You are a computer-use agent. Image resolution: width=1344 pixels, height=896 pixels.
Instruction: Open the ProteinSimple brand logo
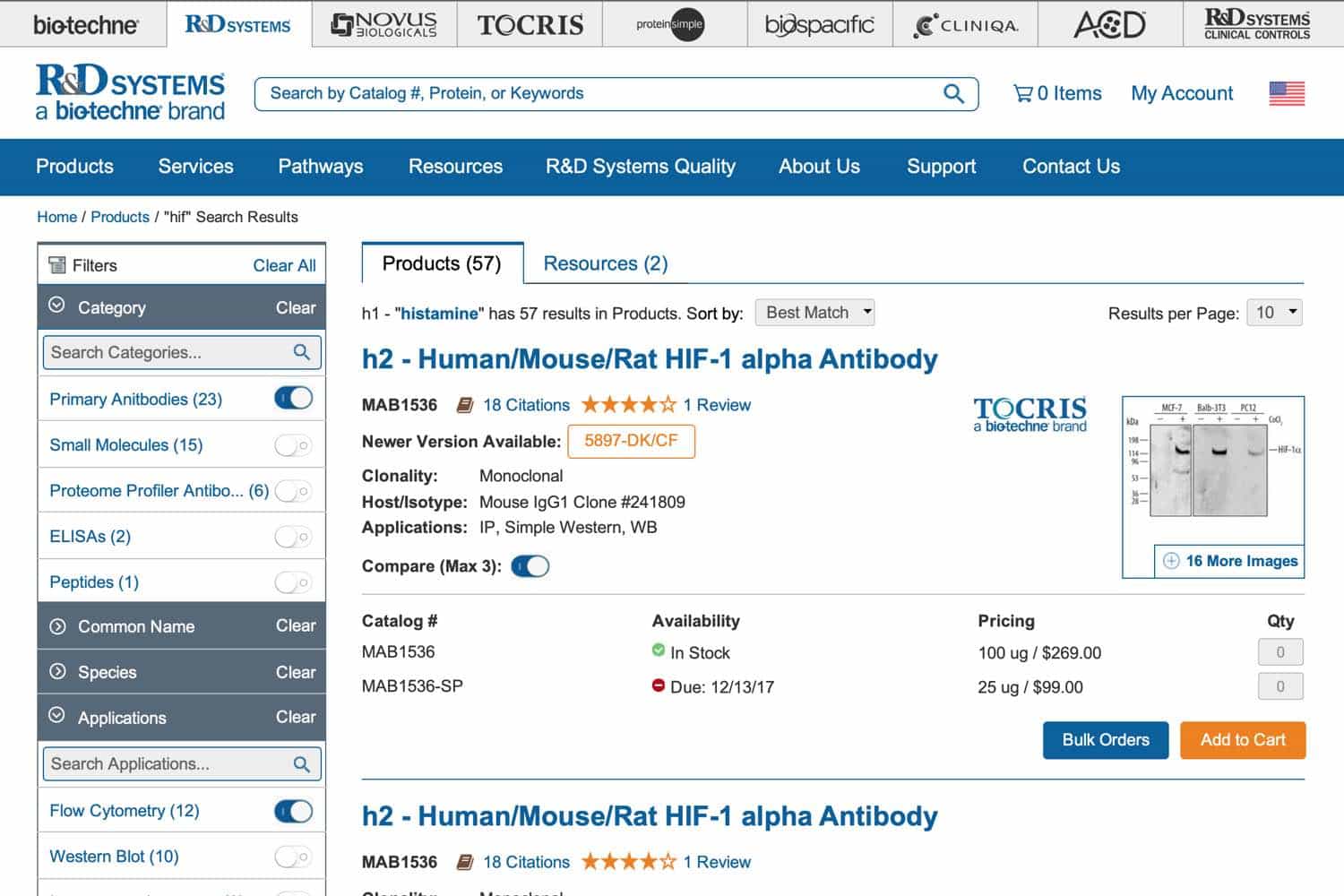[x=670, y=24]
